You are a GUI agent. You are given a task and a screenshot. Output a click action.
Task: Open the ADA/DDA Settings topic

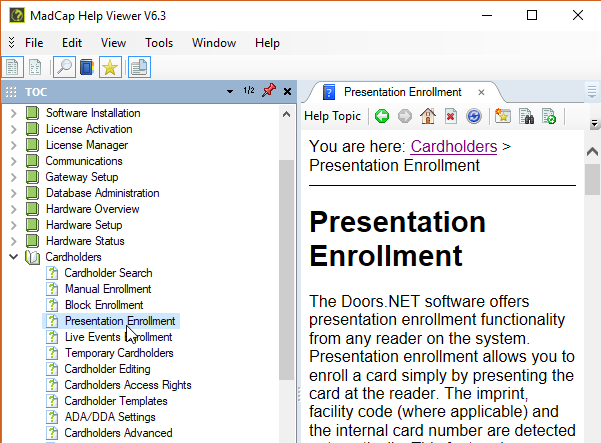coord(110,417)
